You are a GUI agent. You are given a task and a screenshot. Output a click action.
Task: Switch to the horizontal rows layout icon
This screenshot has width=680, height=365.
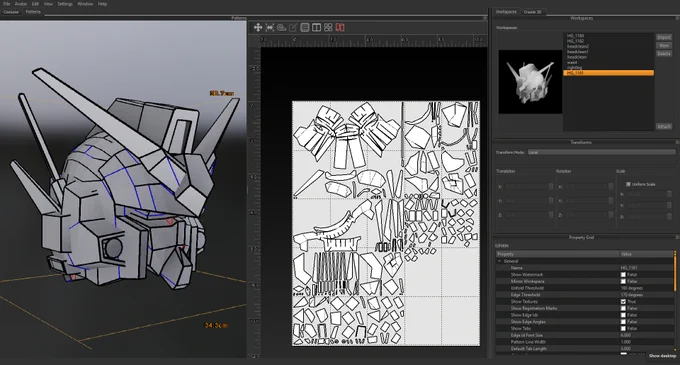pos(305,27)
